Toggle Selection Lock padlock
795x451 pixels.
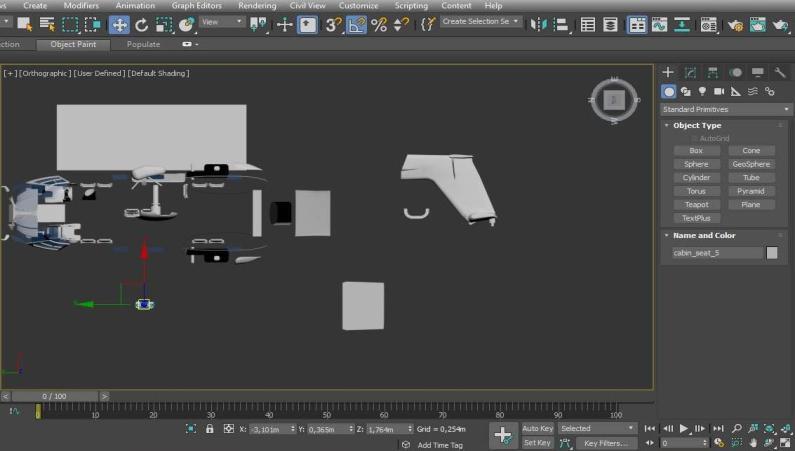pos(209,429)
